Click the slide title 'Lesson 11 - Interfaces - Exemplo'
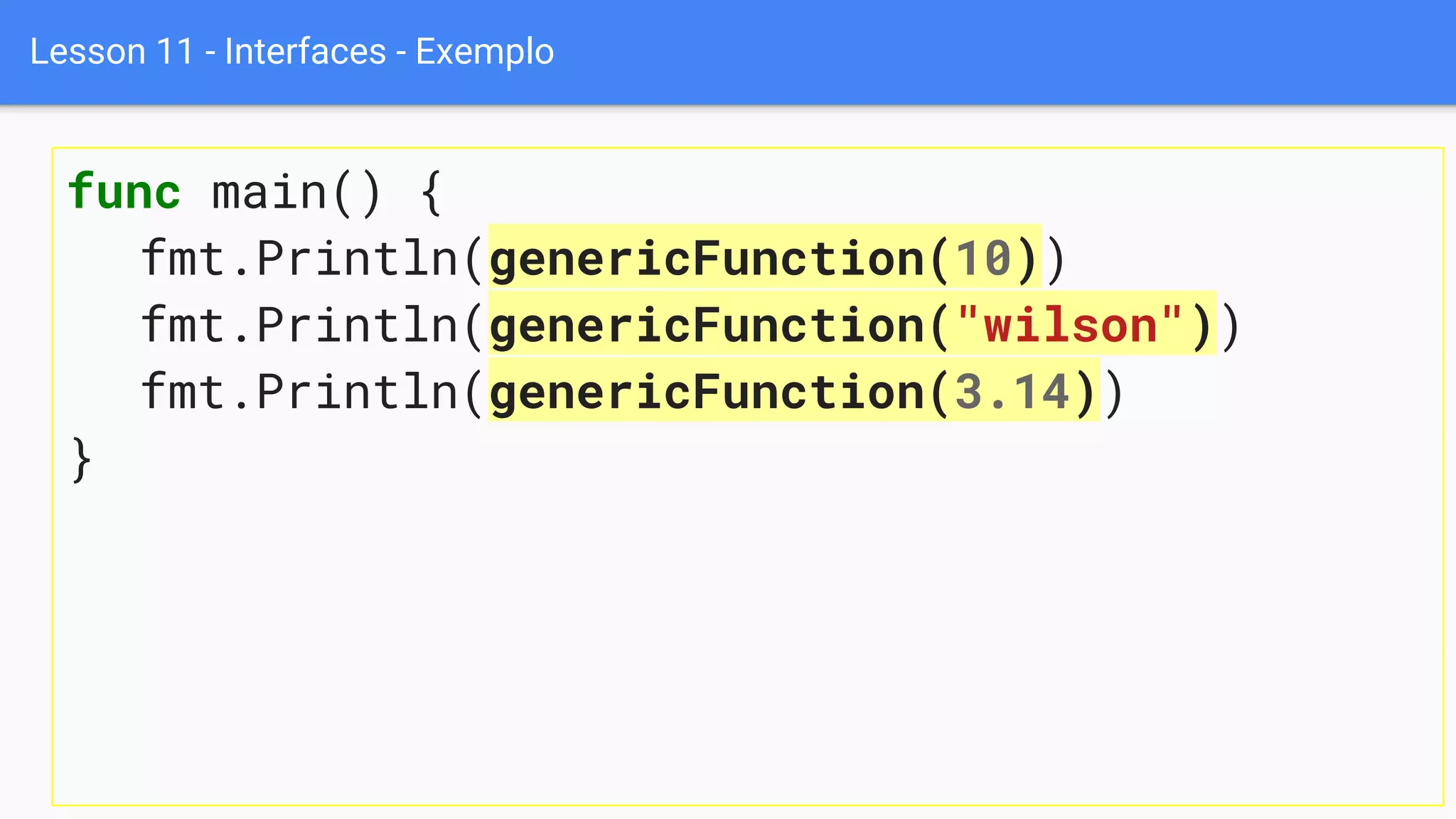 tap(291, 52)
